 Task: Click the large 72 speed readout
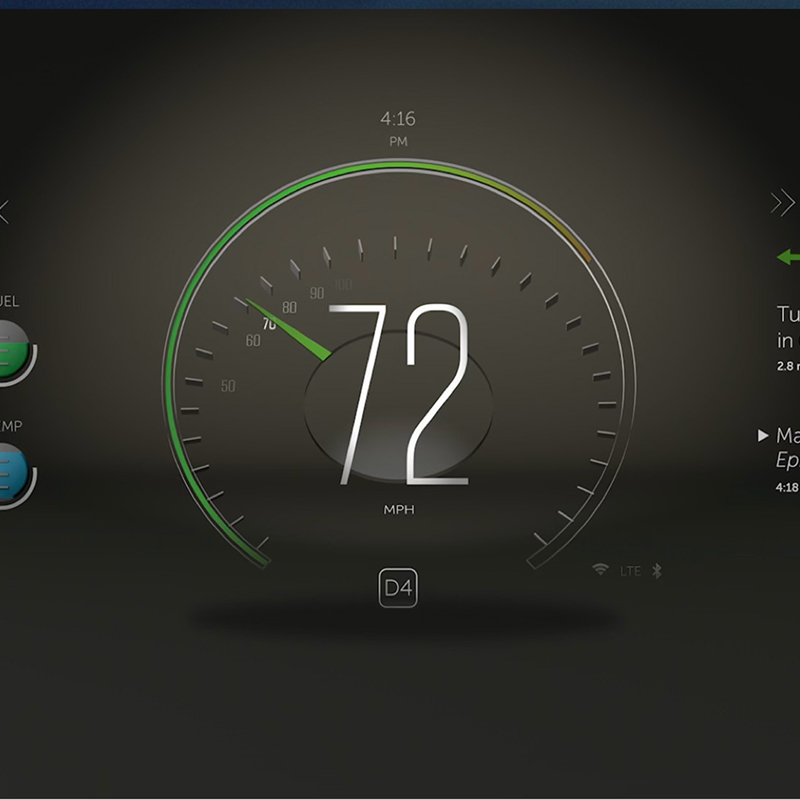point(399,394)
